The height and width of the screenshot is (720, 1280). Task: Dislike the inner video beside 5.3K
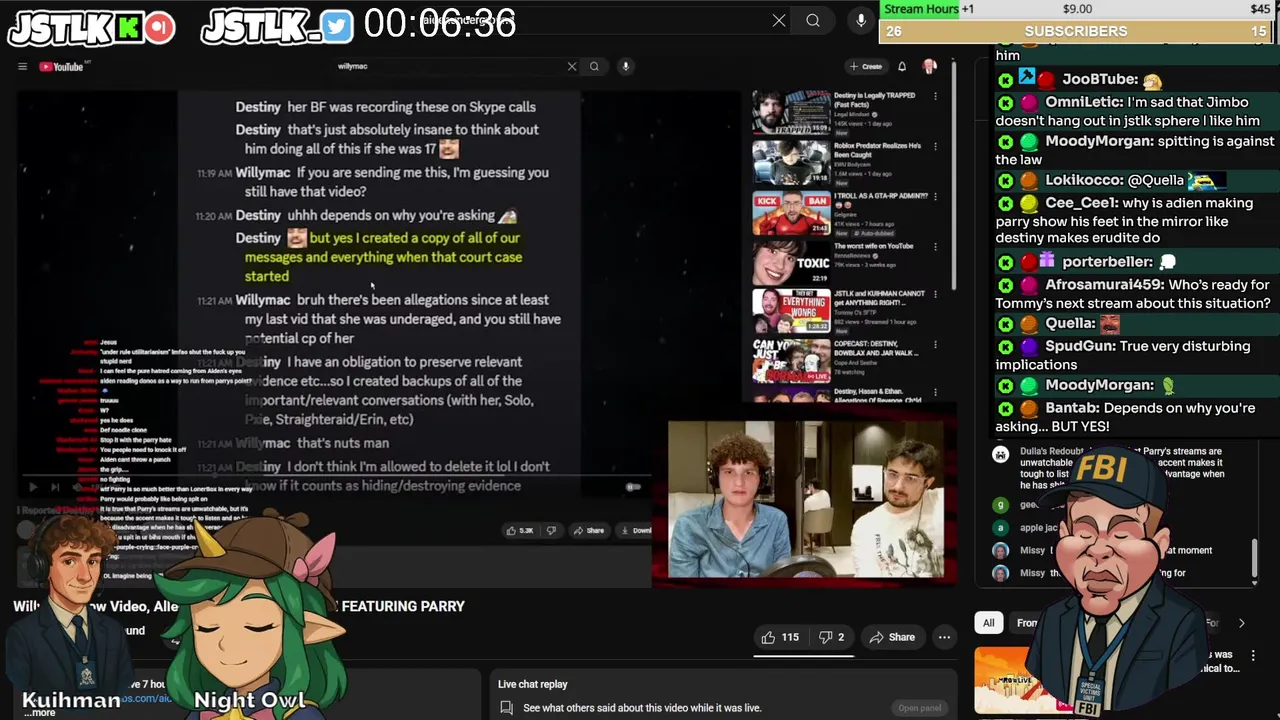(551, 530)
